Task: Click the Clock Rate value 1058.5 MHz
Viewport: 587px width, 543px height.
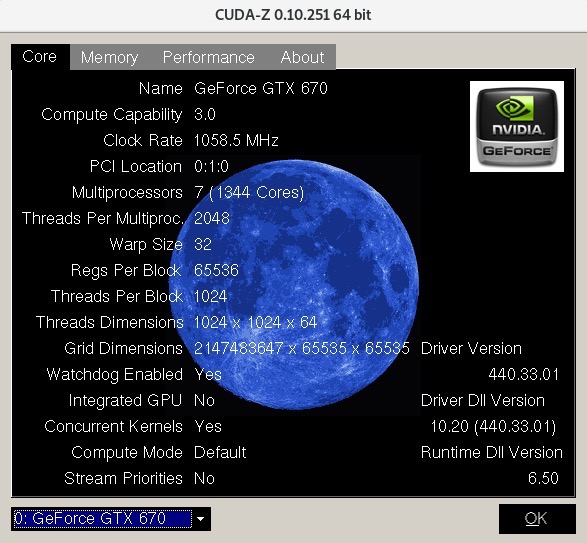Action: pyautogui.click(x=236, y=140)
